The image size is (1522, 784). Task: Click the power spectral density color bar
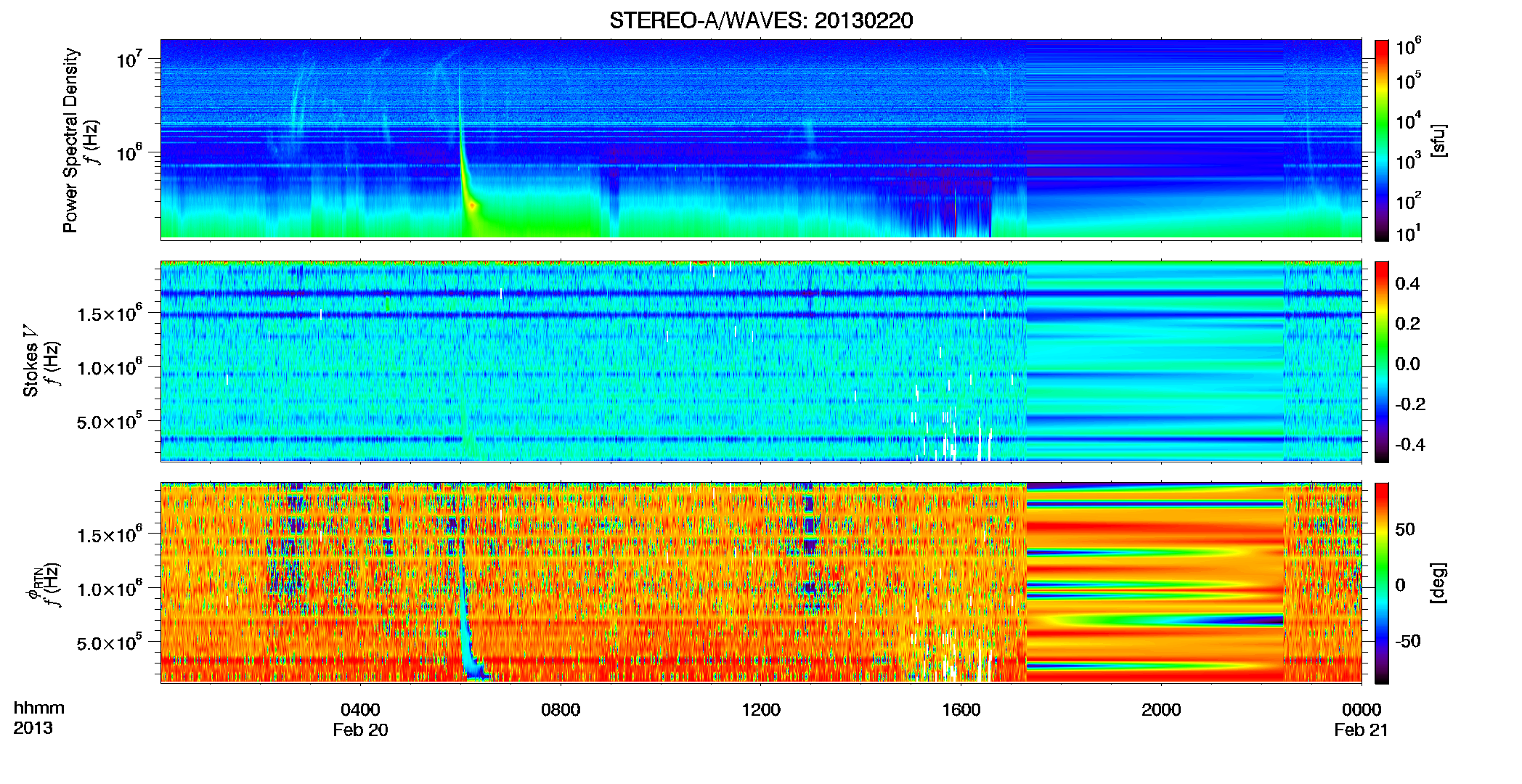point(1381,140)
